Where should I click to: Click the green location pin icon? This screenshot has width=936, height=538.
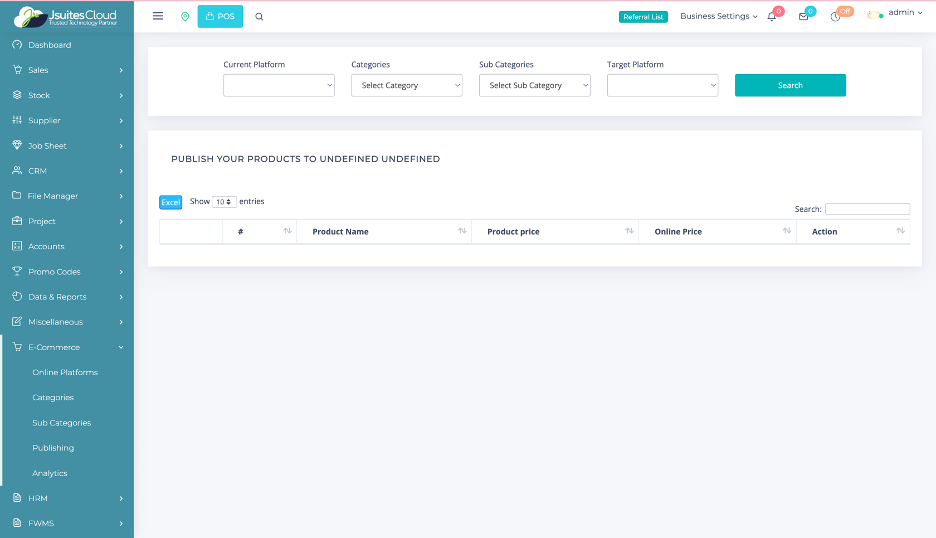point(185,16)
